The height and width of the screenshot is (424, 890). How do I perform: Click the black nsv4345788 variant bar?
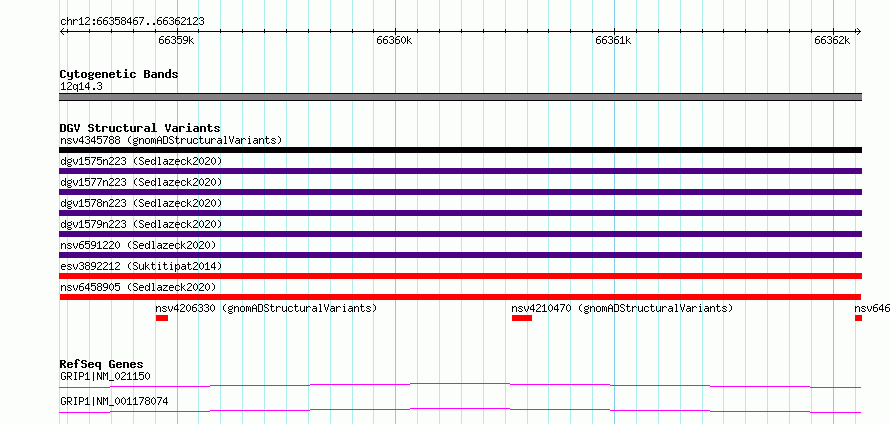tap(460, 150)
